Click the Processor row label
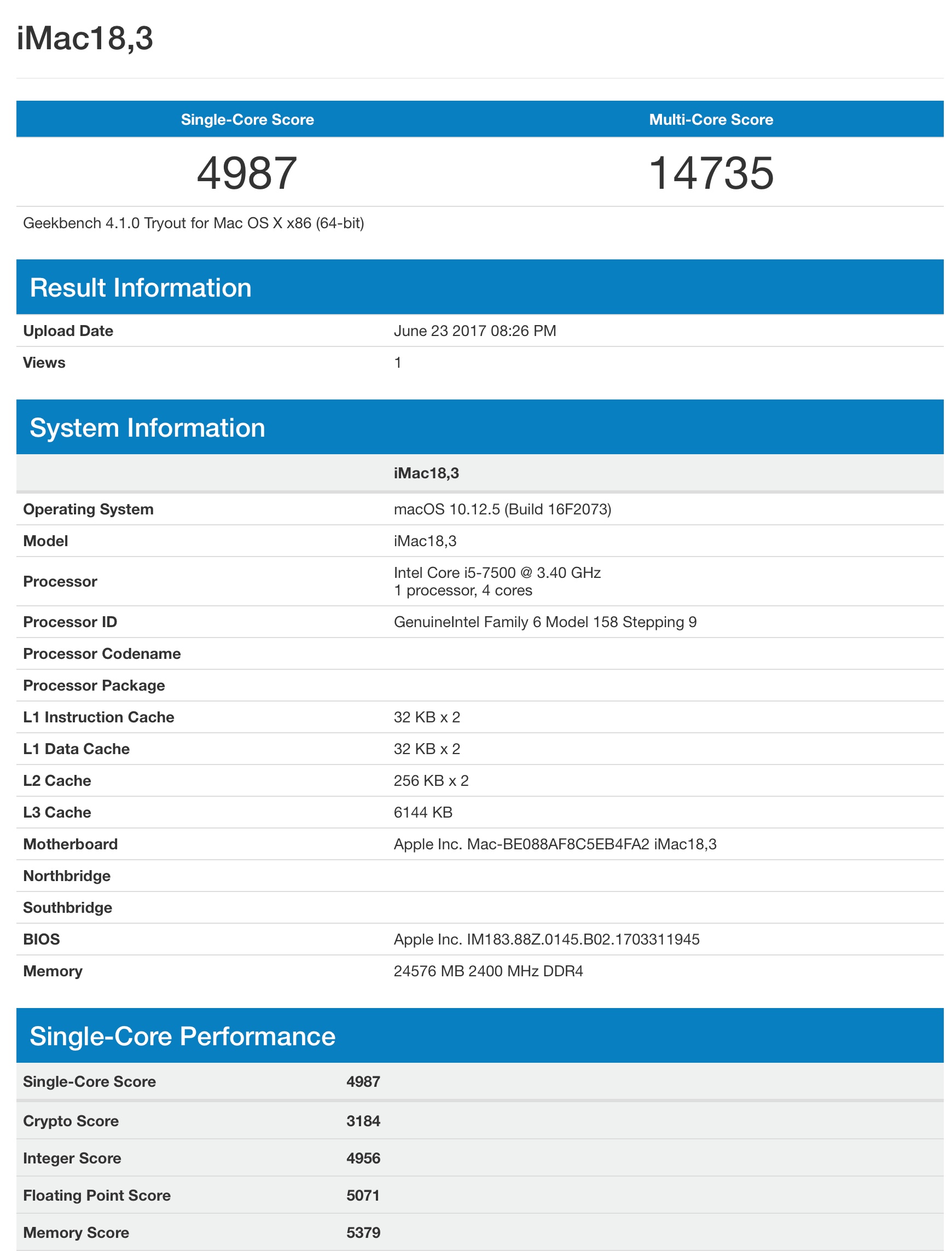 pyautogui.click(x=60, y=582)
